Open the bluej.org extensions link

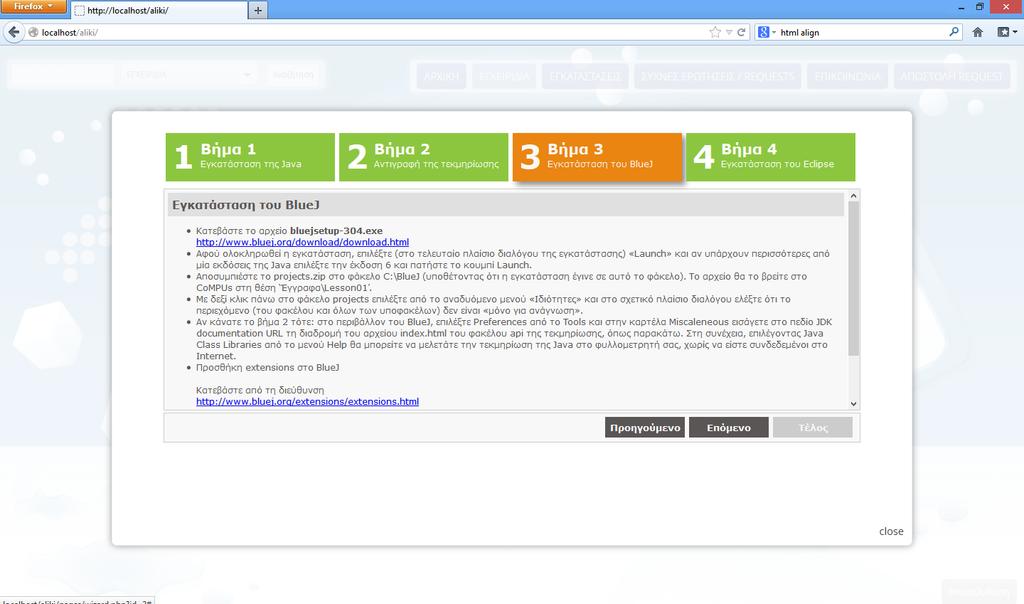pos(308,402)
